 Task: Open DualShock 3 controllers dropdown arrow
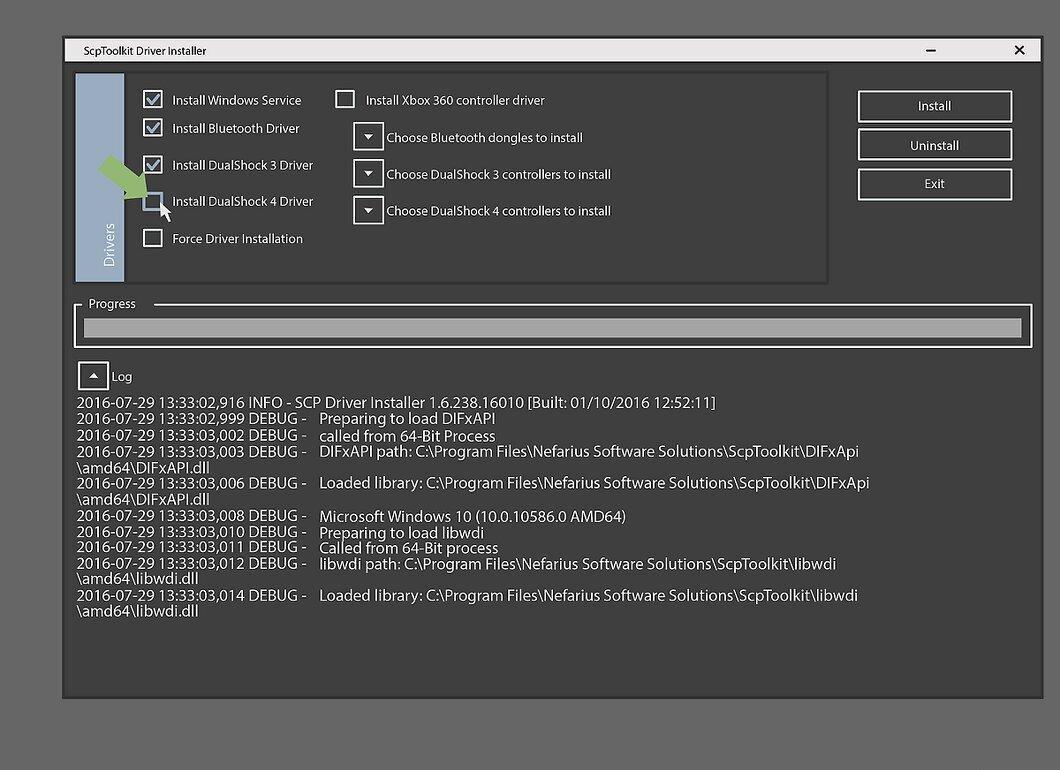click(x=368, y=174)
